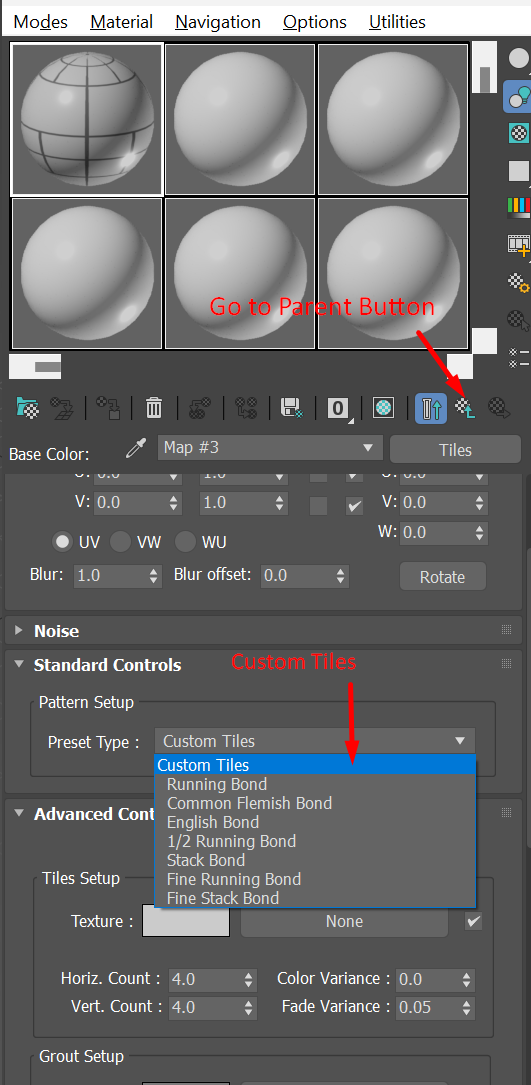Click the Standard Controls rollout grip icon
531x1085 pixels.
tap(506, 664)
